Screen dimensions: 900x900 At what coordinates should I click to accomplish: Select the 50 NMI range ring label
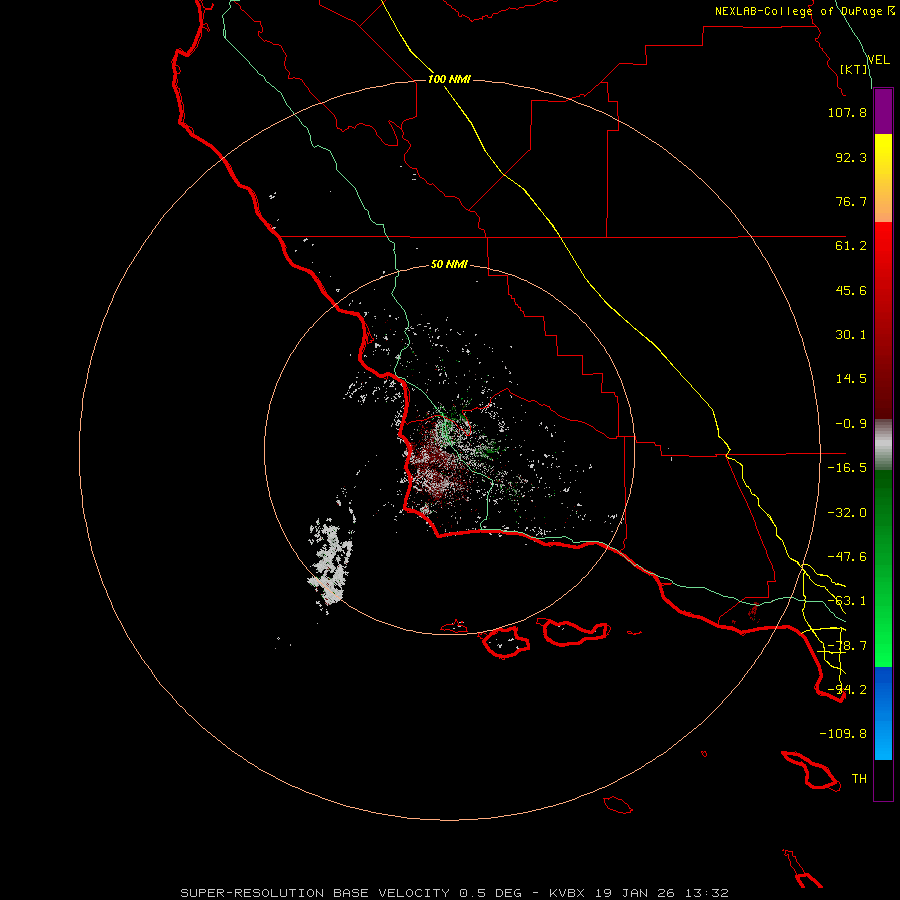tap(449, 265)
